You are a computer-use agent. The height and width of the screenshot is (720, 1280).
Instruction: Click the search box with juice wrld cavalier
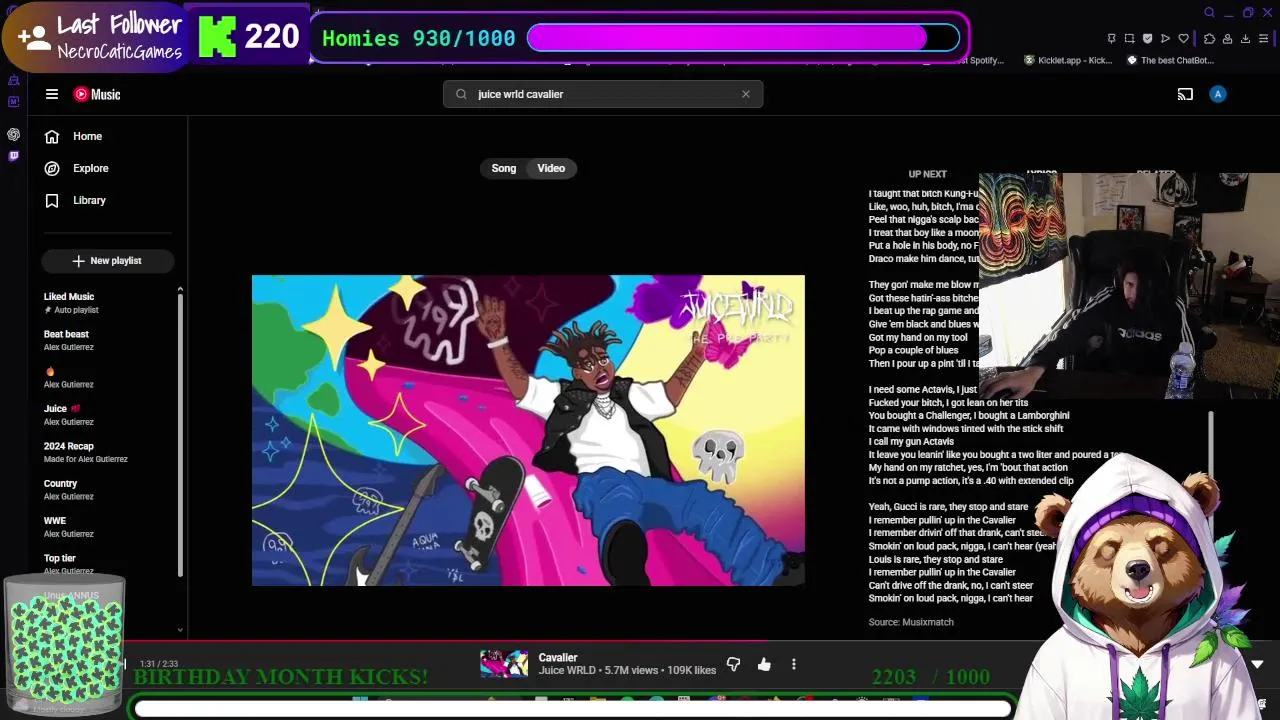click(x=603, y=94)
